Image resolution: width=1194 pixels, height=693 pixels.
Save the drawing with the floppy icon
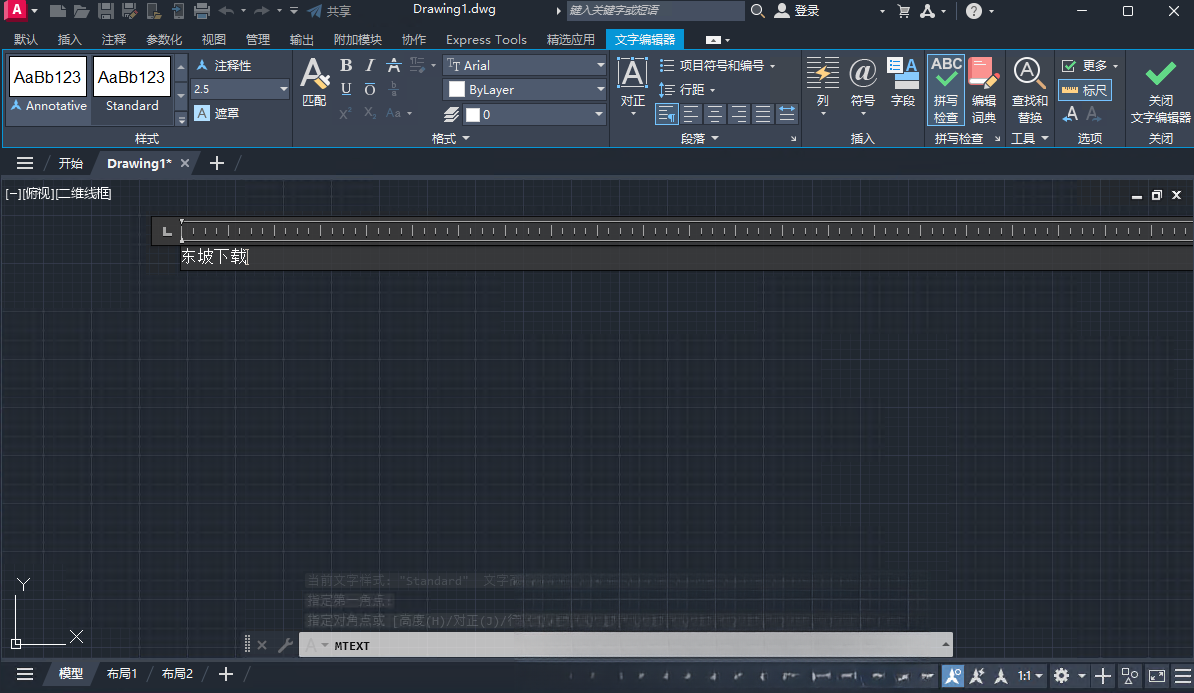point(106,11)
